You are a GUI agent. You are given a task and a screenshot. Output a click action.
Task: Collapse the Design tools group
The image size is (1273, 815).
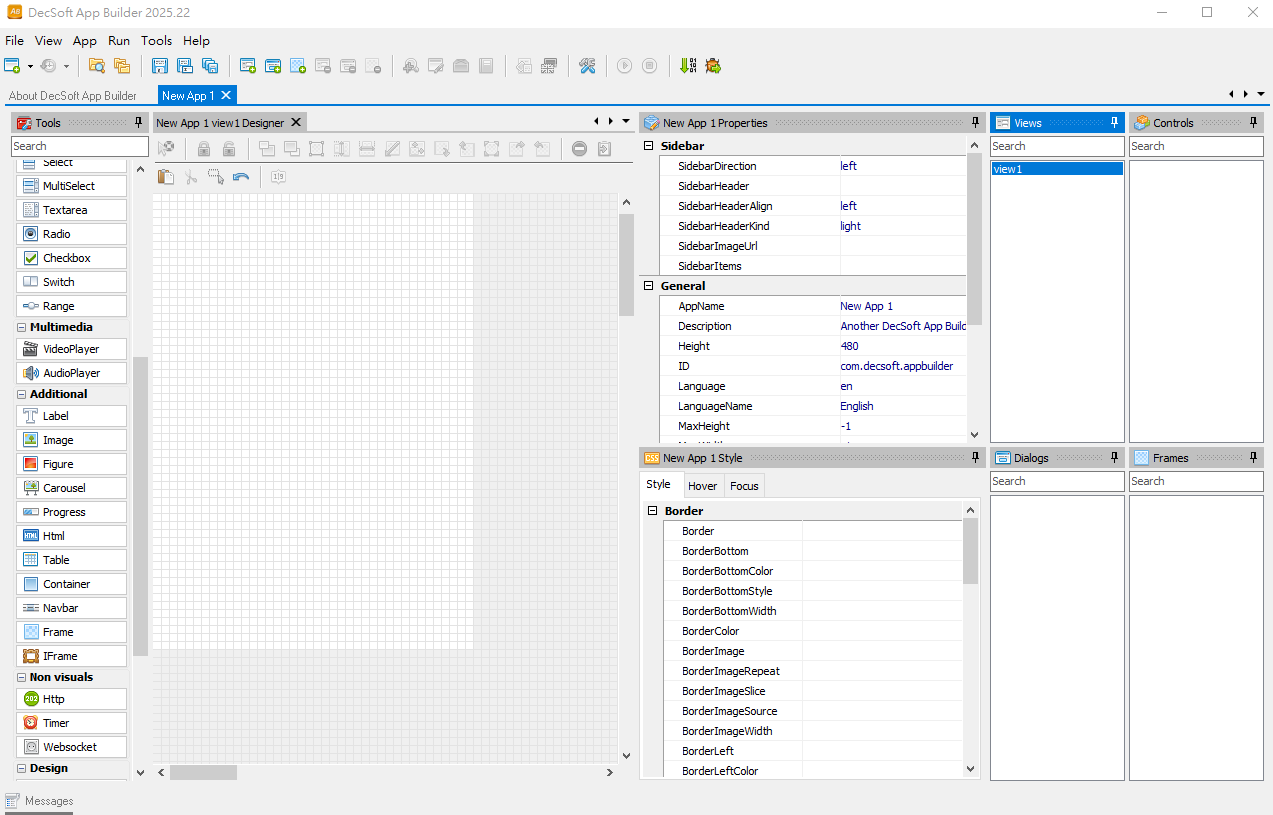tap(21, 768)
